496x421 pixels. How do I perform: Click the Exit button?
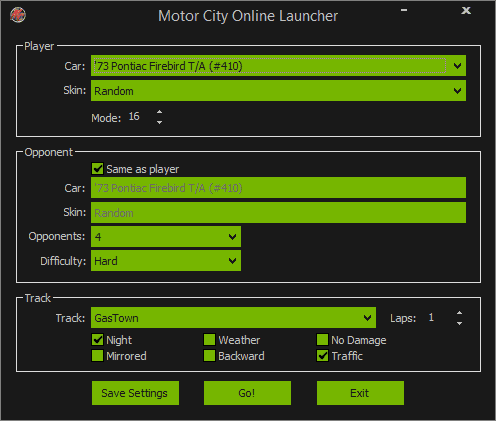[360, 393]
